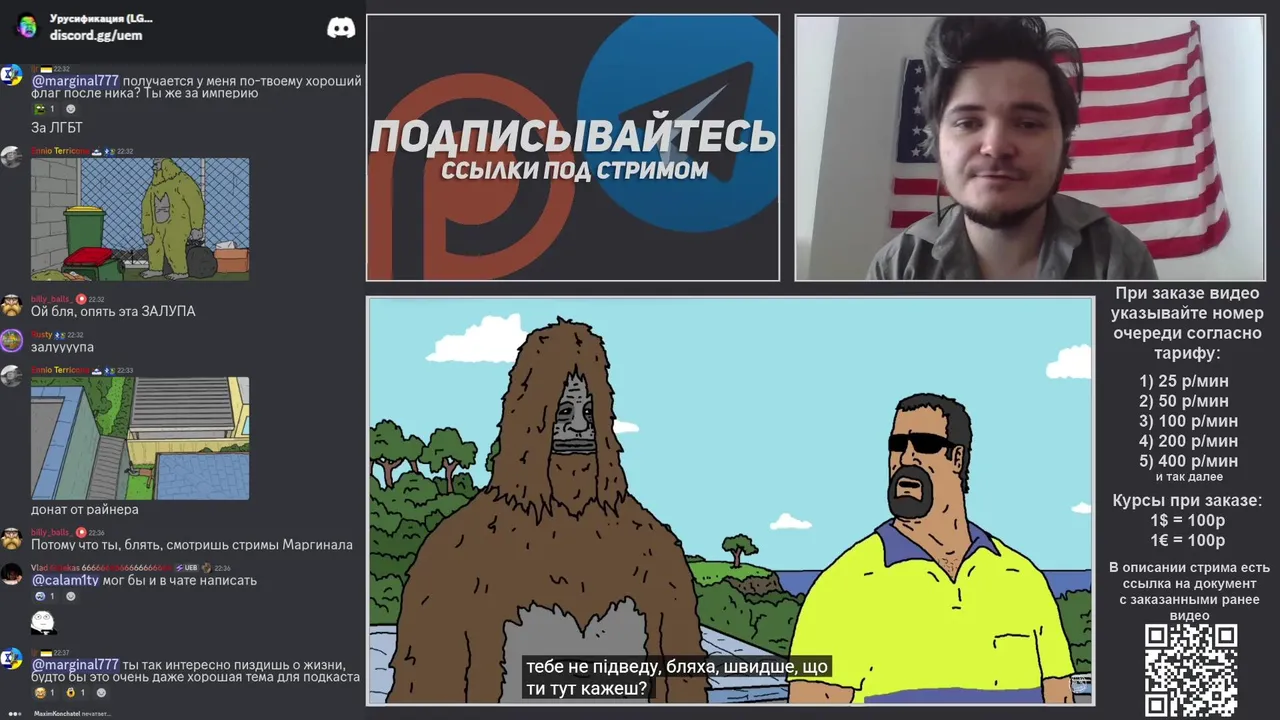The width and height of the screenshot is (1280, 720).
Task: Select the tariff line '3) 100 р/мин'
Action: click(x=1188, y=421)
